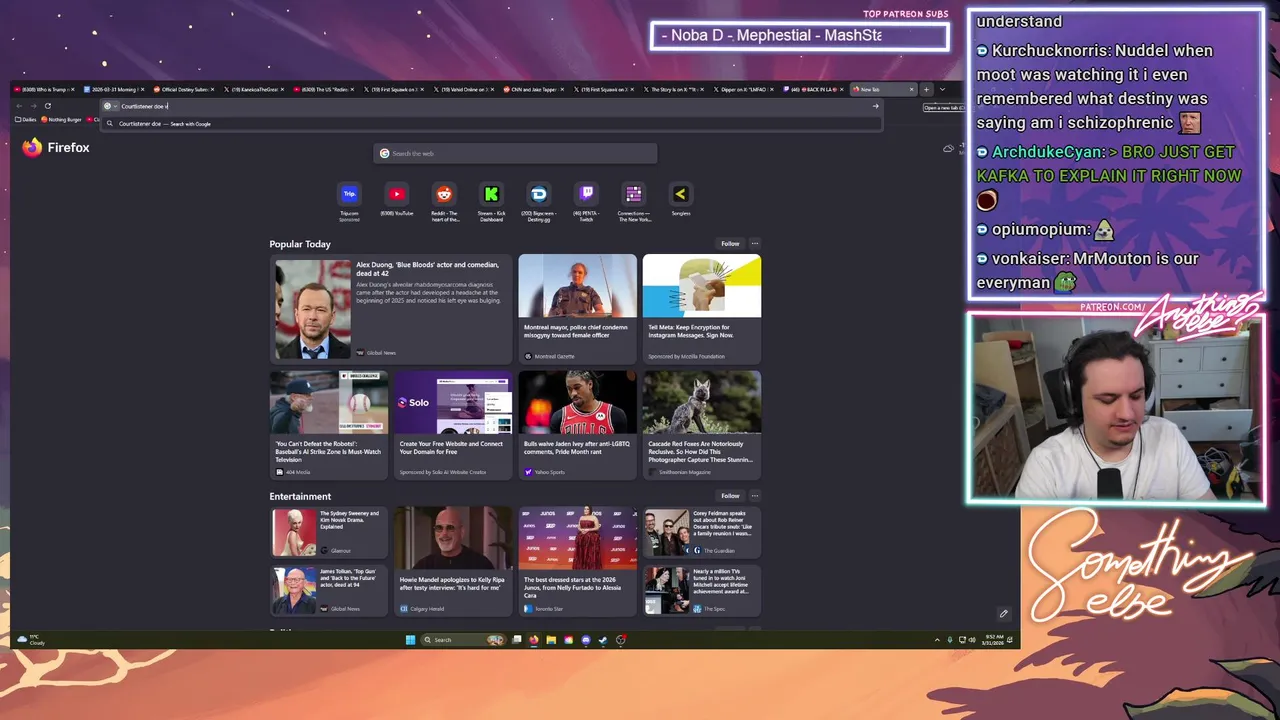
Task: Switch to the Official Destiny Subreddit tab
Action: [x=183, y=89]
